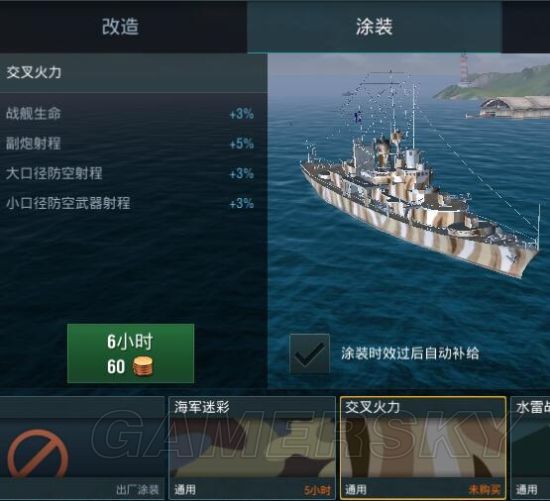Viewport: 550px width, 501px height.
Task: Click the 战舰生命 +3% stat row
Action: click(x=130, y=114)
